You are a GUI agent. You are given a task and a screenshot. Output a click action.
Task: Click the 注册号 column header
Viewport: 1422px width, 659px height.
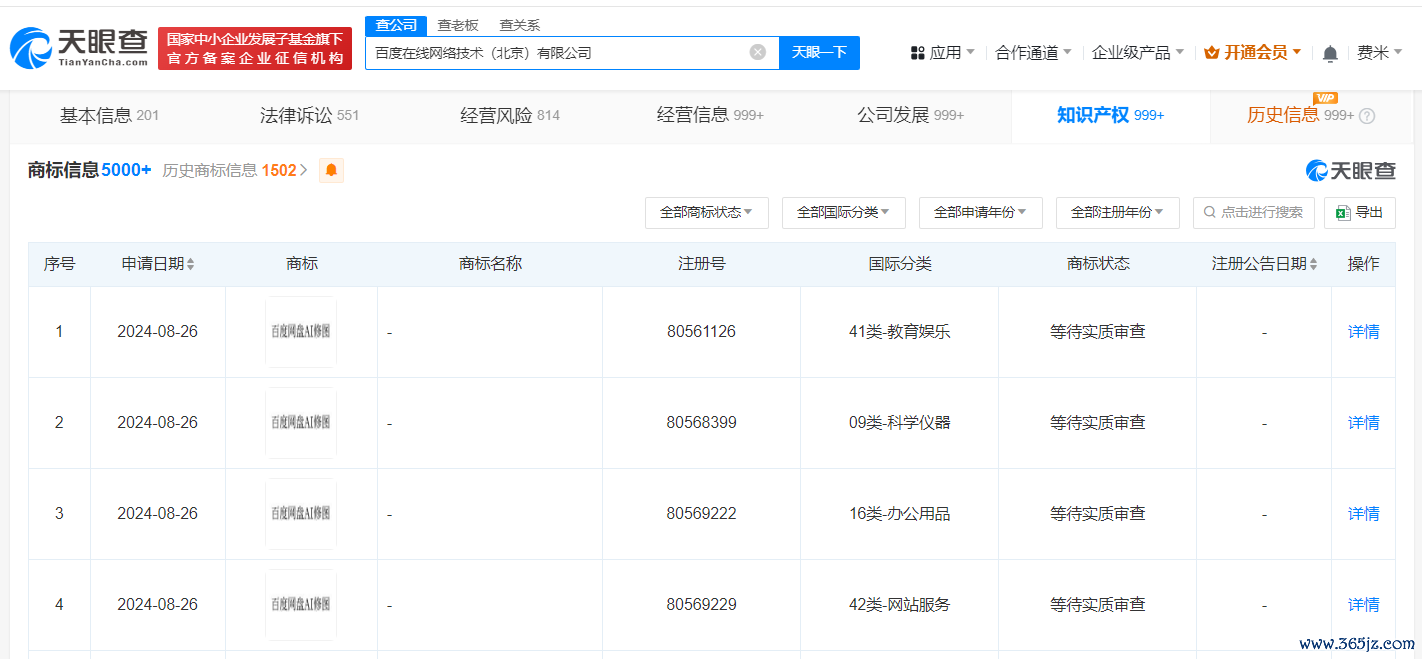701,264
